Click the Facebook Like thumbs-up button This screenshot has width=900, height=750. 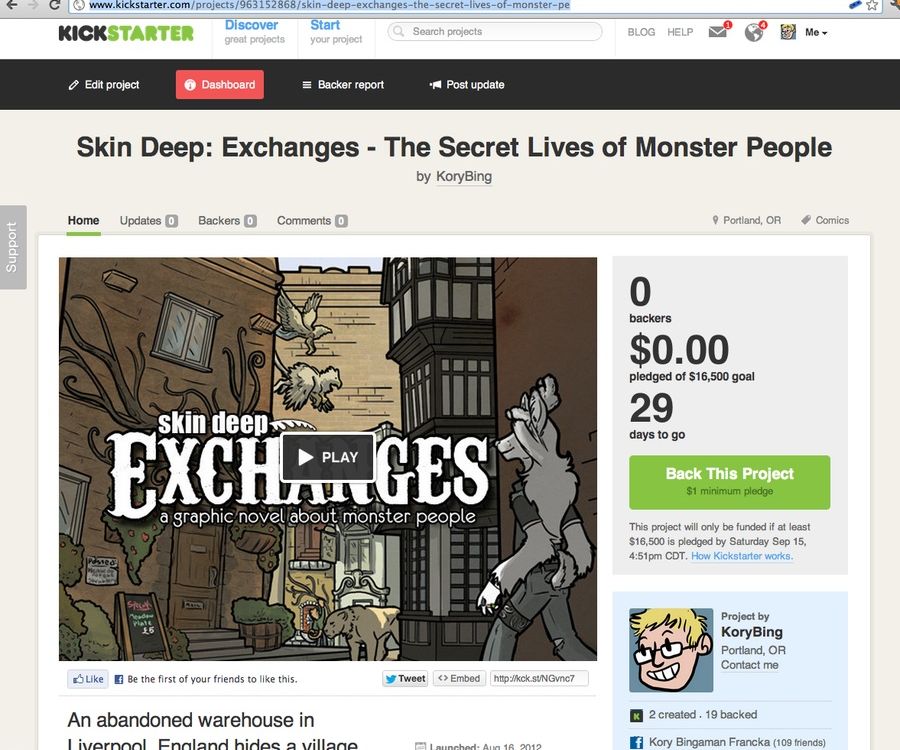(x=88, y=679)
